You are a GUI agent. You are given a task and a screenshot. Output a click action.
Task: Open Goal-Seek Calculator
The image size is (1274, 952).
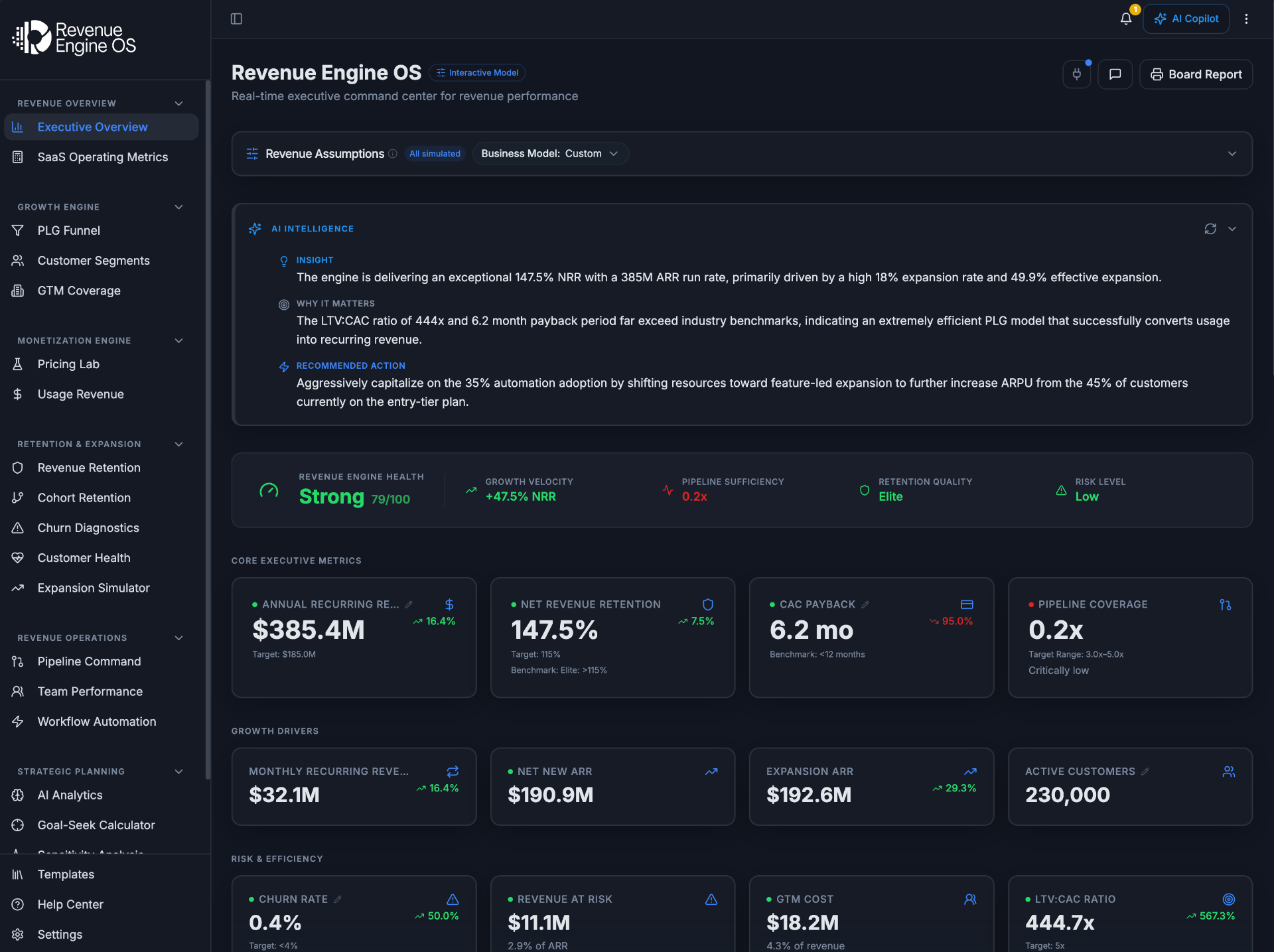click(102, 825)
